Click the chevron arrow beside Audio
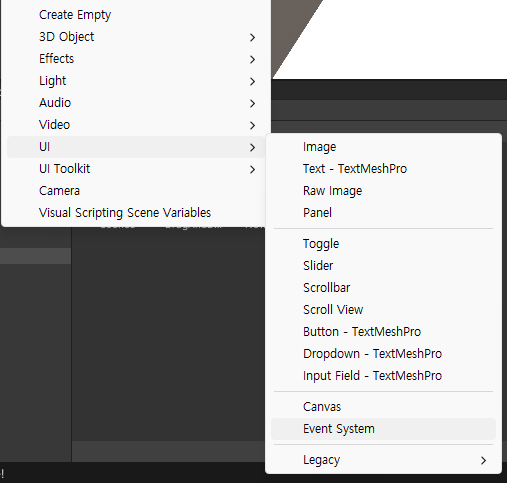The image size is (507, 483). coord(253,103)
